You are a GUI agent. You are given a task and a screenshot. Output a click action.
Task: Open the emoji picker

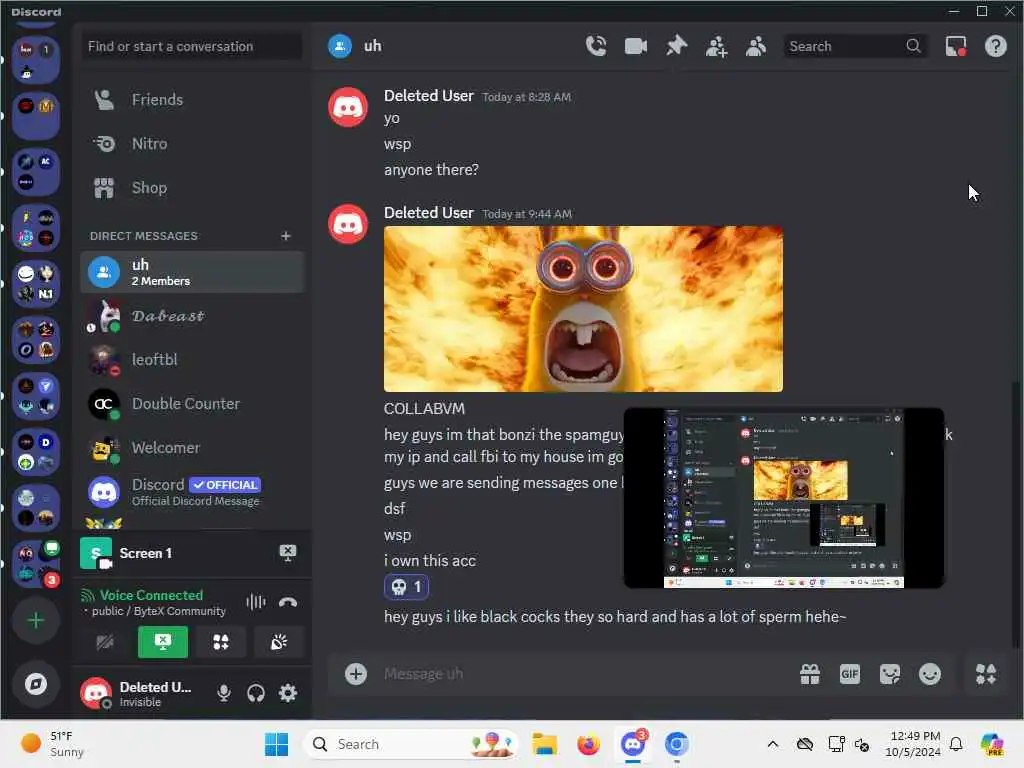(930, 674)
